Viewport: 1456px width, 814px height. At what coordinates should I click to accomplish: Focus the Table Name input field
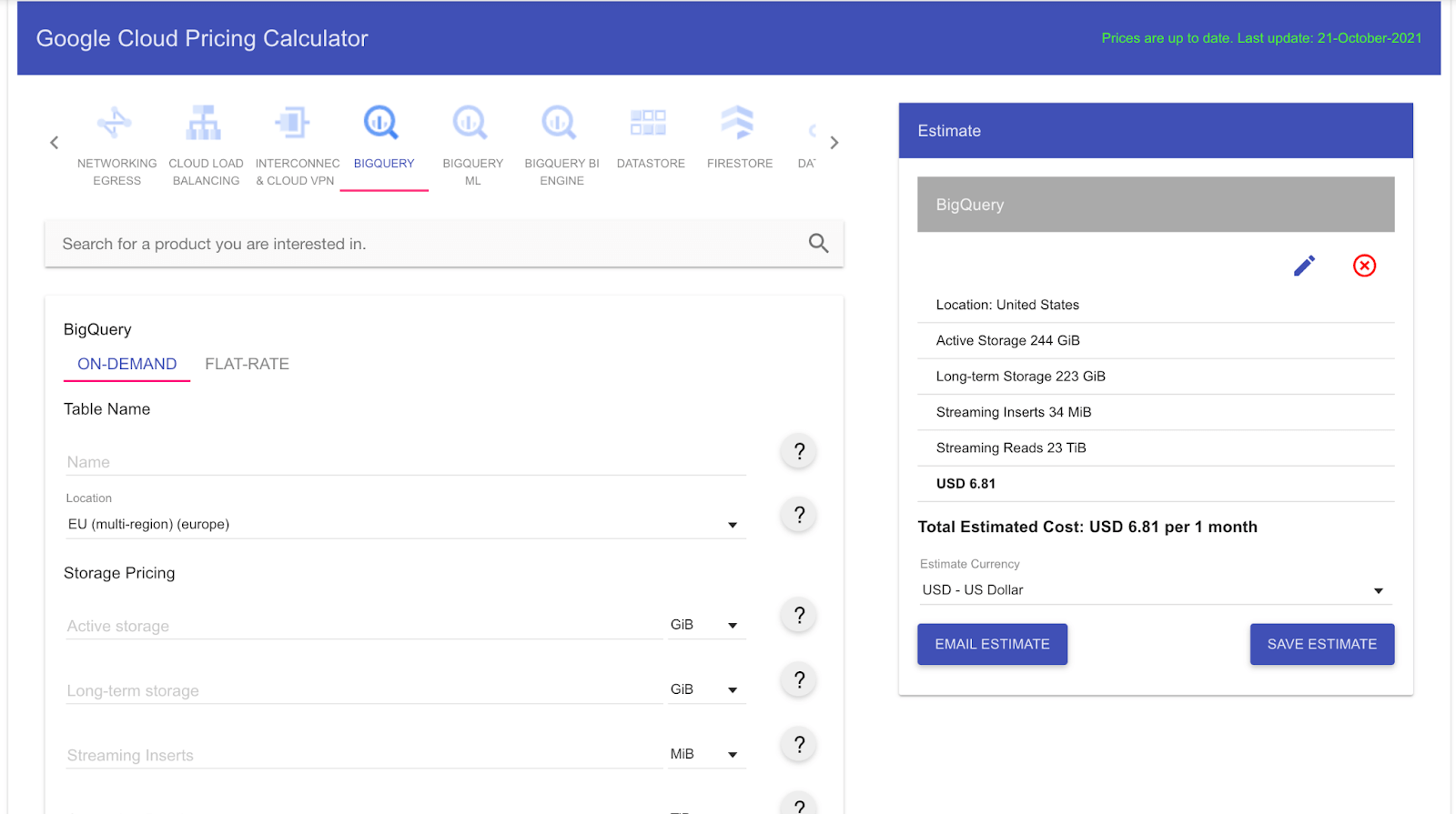(405, 462)
